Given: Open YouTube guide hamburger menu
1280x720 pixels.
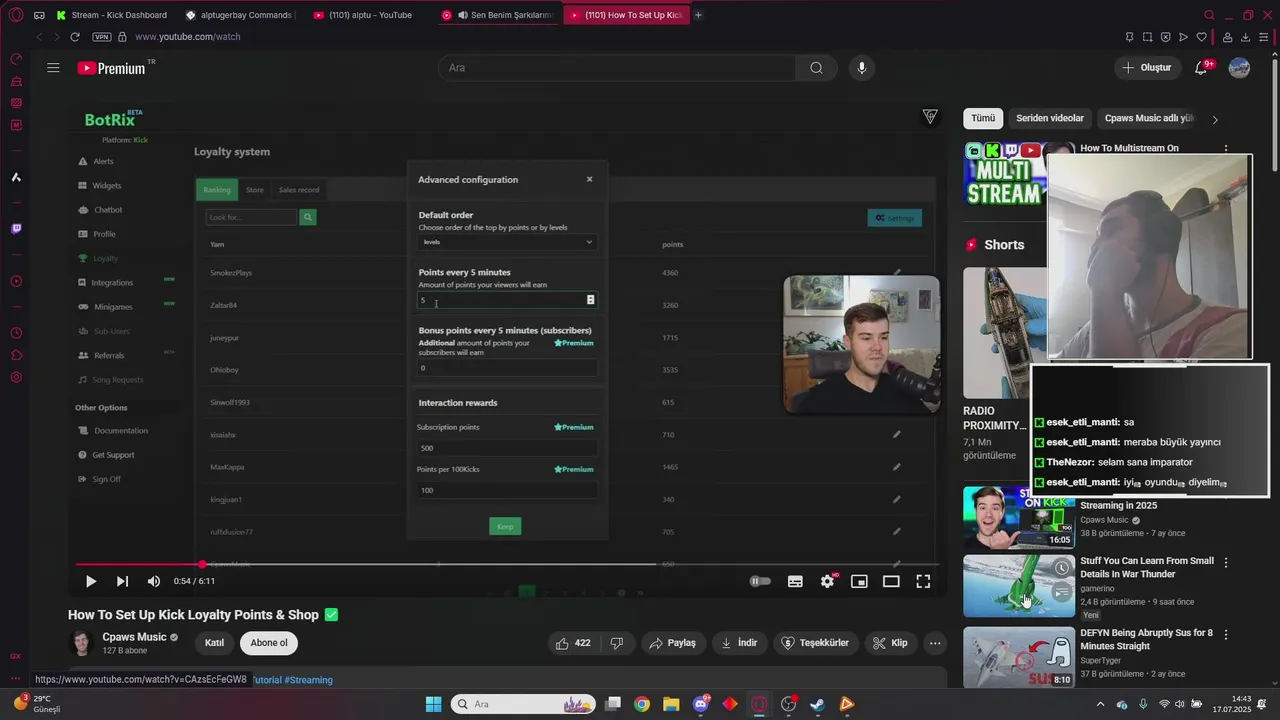Looking at the screenshot, I should coord(53,68).
